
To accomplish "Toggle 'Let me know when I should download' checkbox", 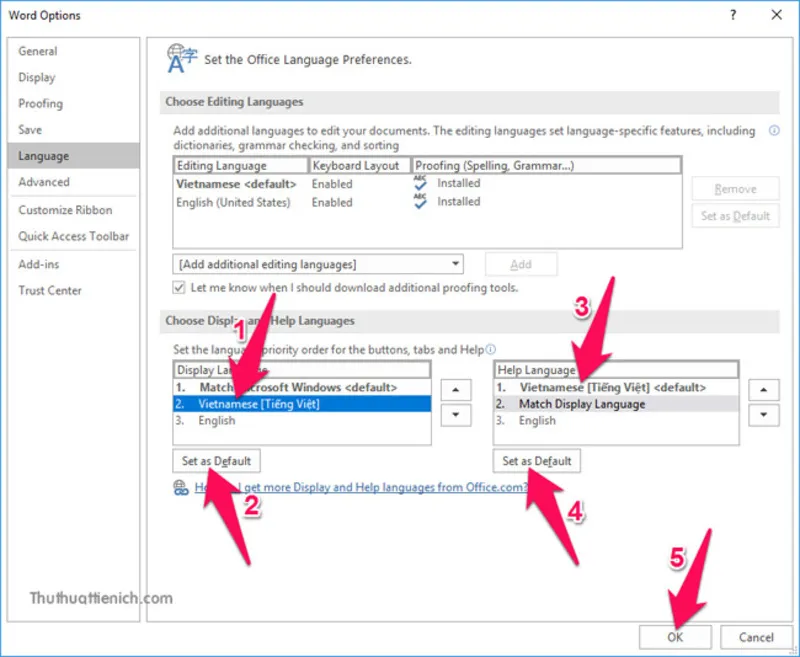I will coord(179,287).
